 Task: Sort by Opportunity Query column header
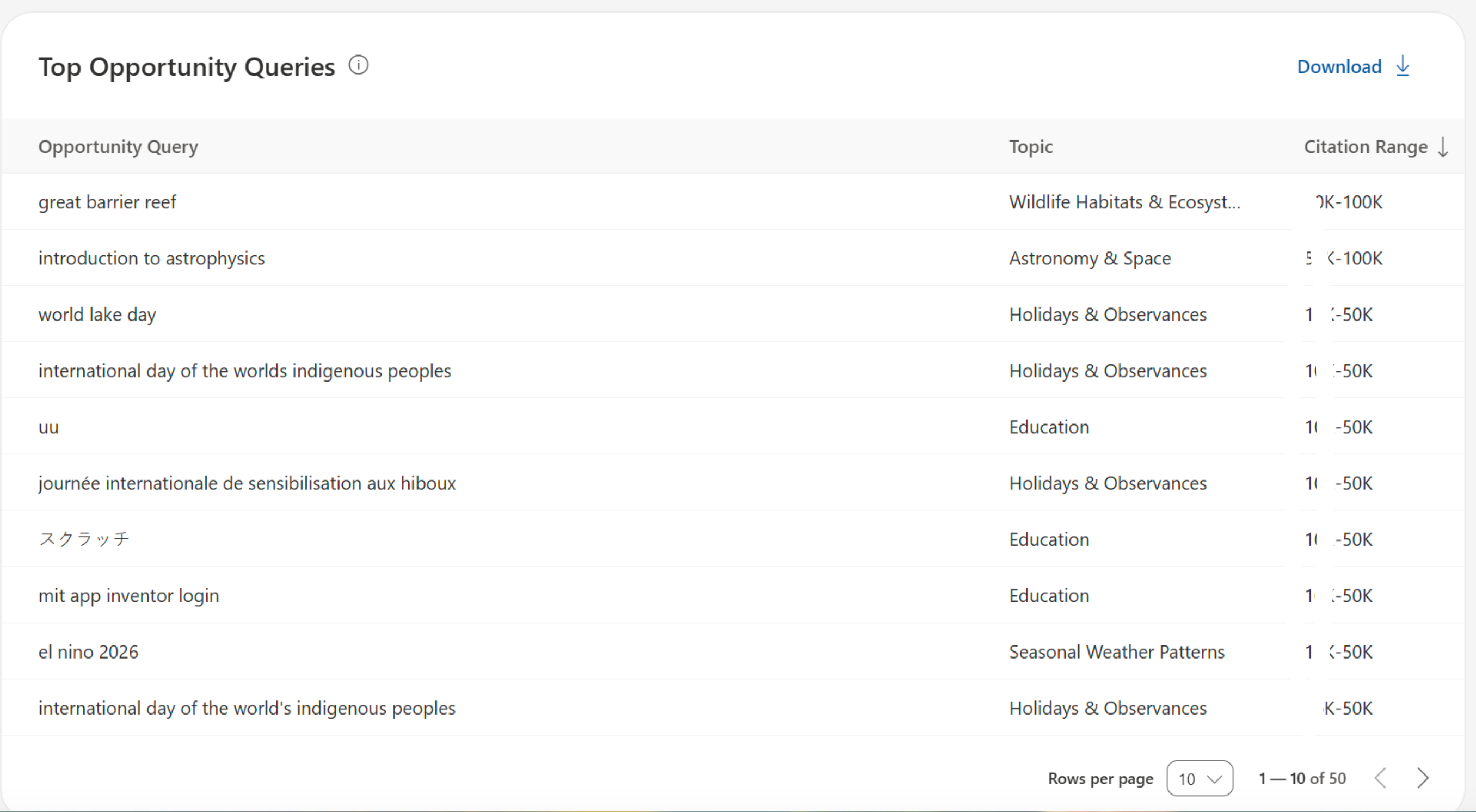click(118, 147)
